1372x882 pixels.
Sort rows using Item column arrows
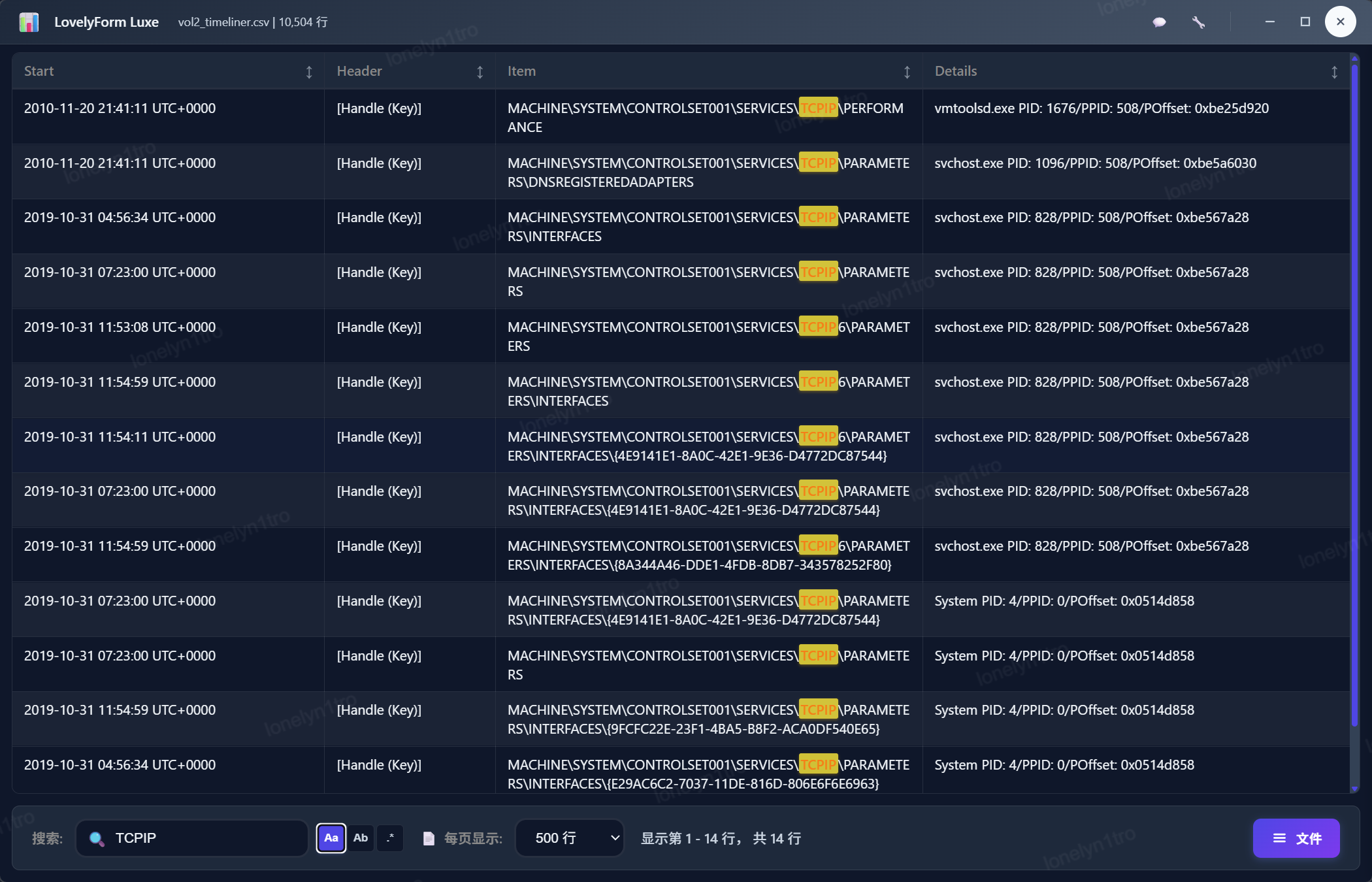pyautogui.click(x=907, y=72)
